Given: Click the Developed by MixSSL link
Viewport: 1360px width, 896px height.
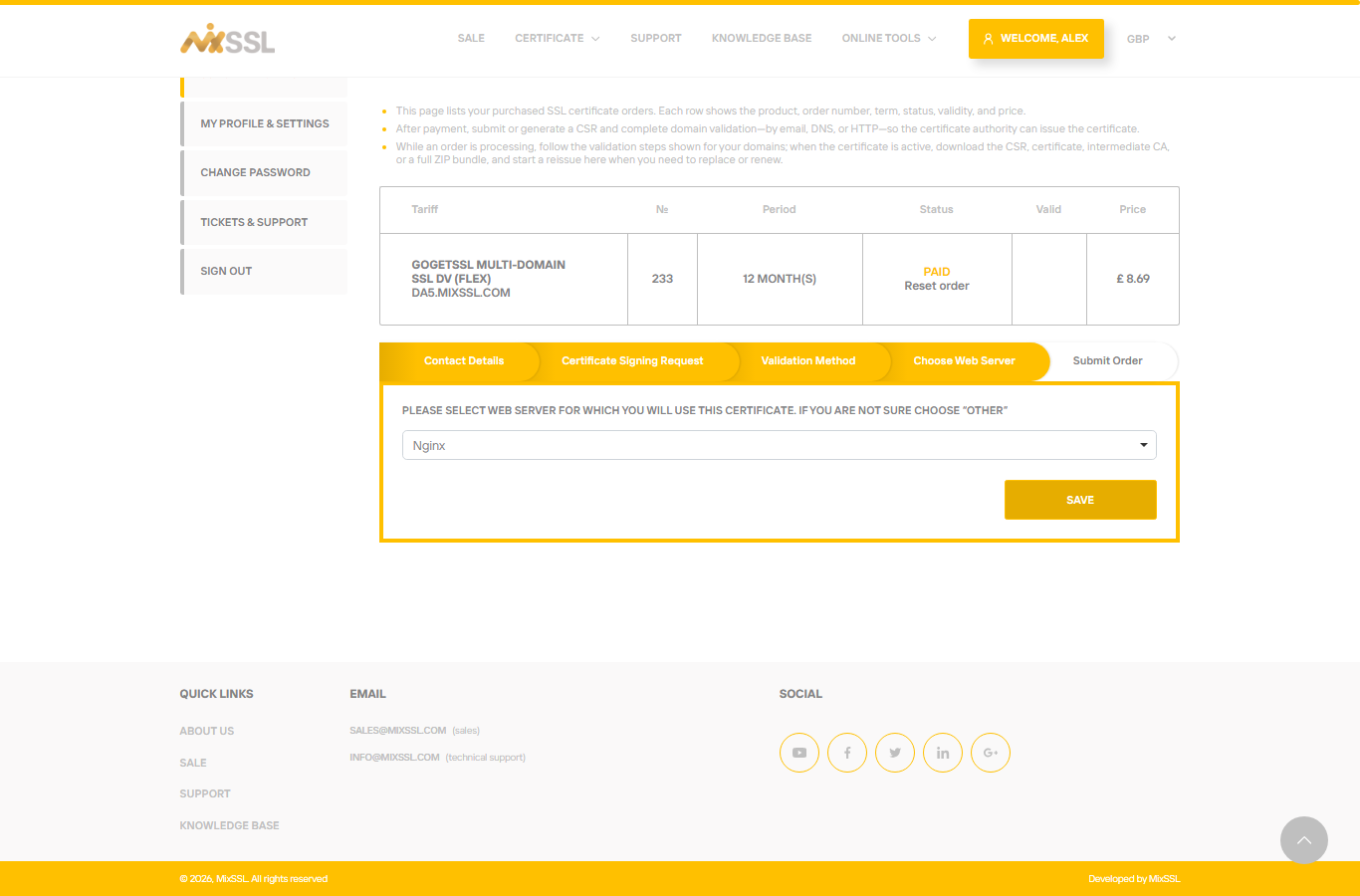Looking at the screenshot, I should click(1134, 879).
